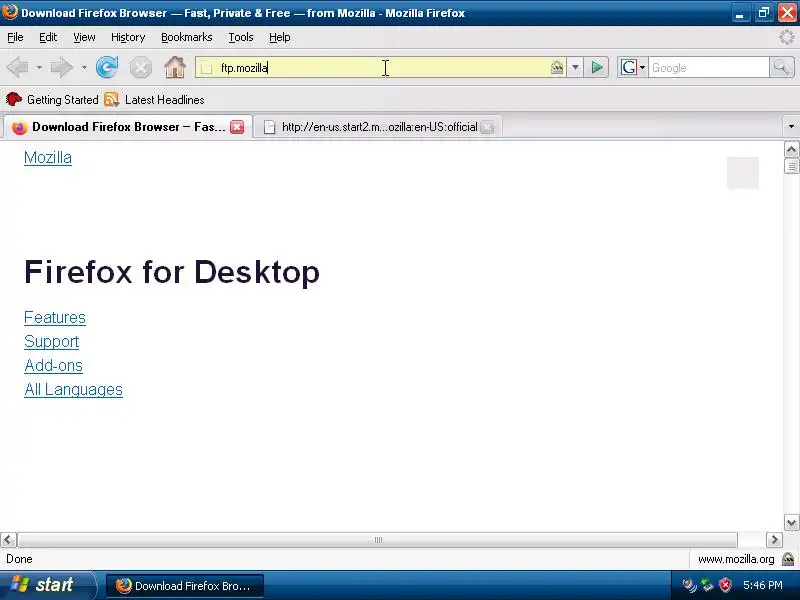
Task: Open the File menu
Action: point(15,37)
